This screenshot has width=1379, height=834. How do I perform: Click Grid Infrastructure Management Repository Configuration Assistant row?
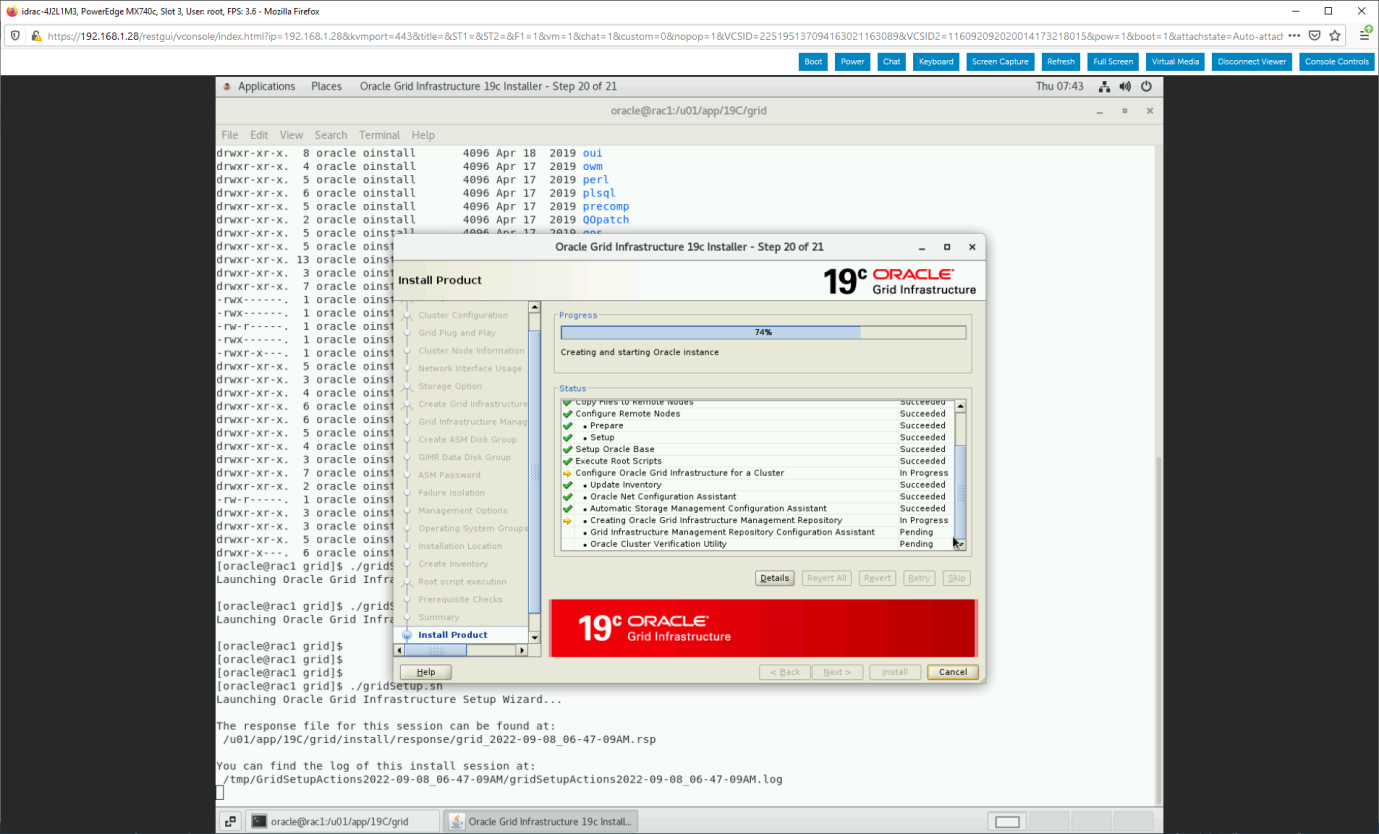coord(757,532)
